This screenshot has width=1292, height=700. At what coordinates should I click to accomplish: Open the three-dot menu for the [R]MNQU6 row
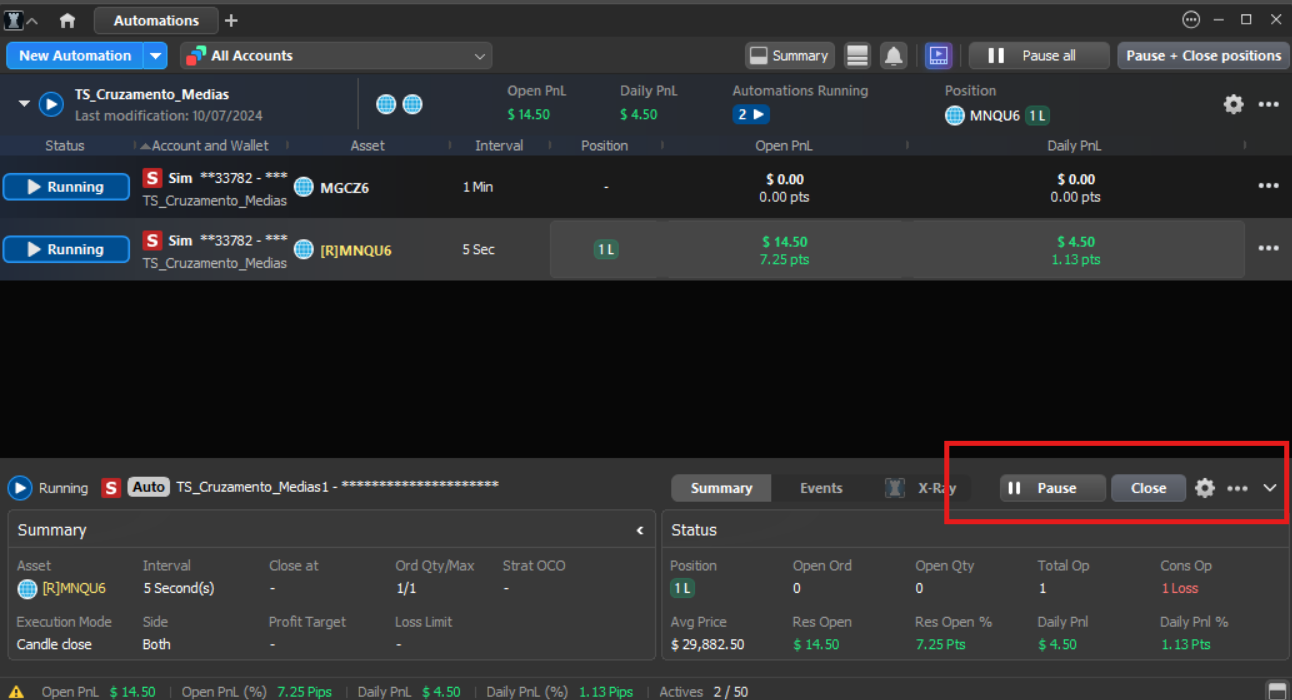[1269, 248]
